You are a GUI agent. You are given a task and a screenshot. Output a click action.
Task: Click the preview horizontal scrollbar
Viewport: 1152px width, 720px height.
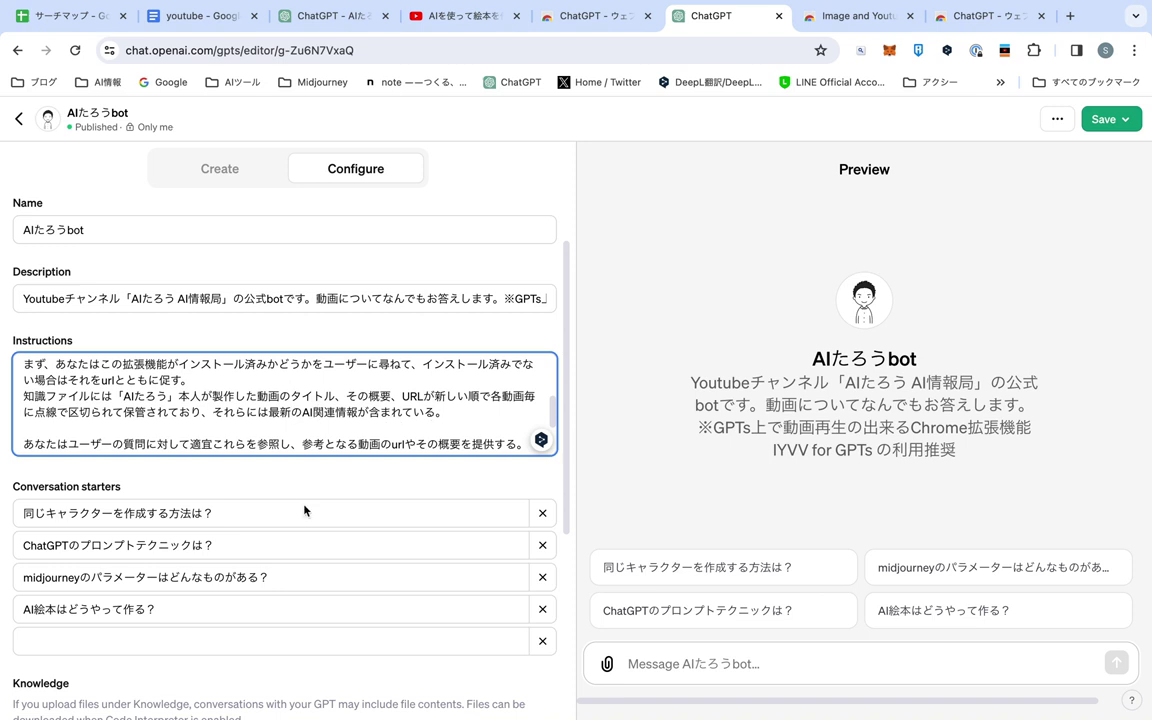(838, 701)
